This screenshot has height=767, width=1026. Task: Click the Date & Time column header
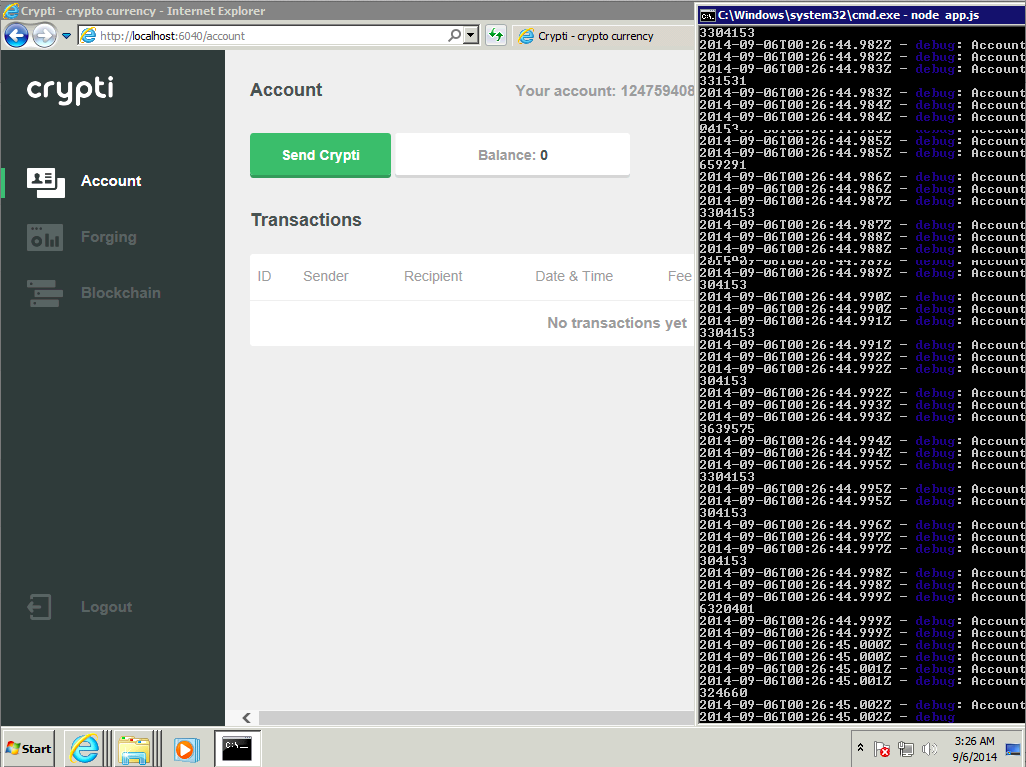coord(574,276)
